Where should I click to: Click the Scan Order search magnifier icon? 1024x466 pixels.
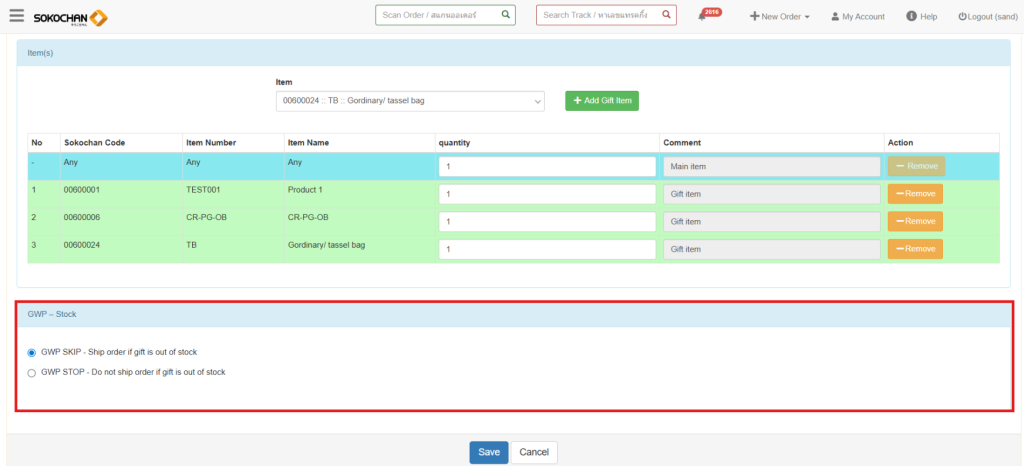(x=506, y=15)
